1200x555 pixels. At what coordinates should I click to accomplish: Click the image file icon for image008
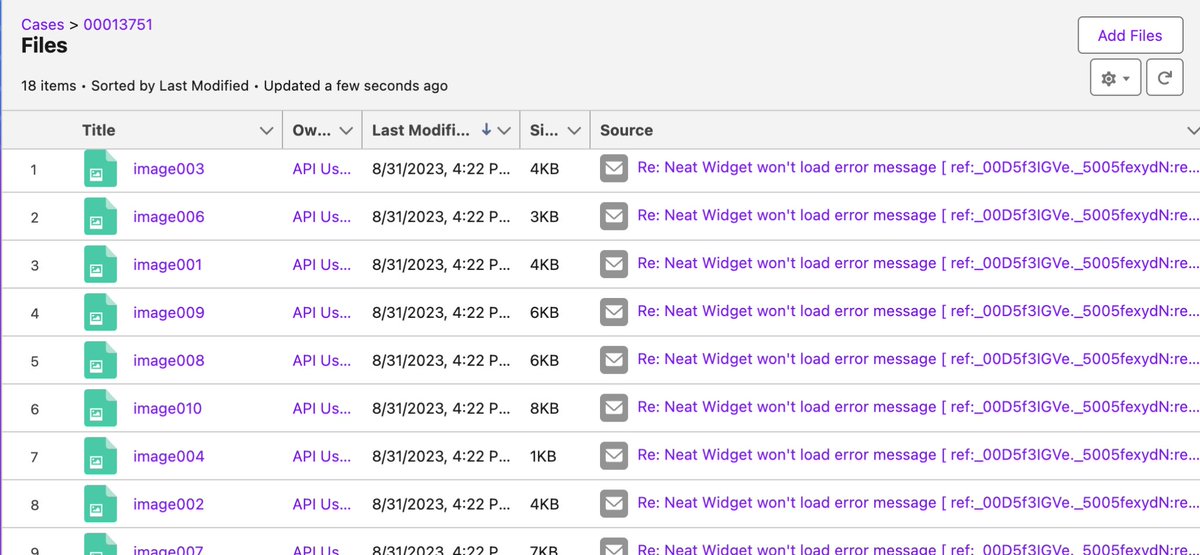[x=100, y=360]
